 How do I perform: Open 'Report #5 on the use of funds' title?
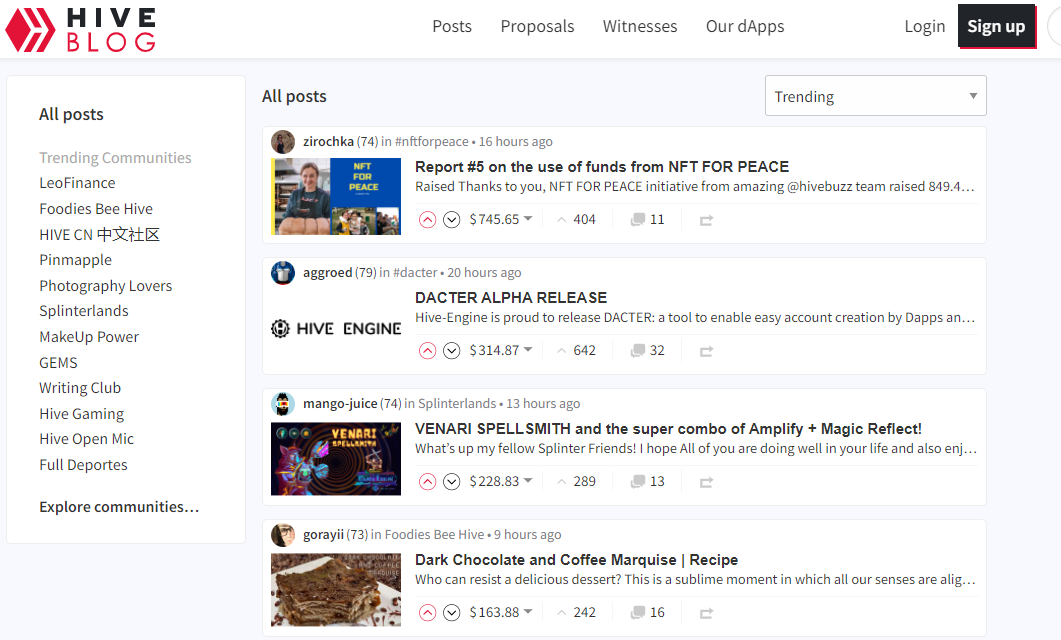click(x=602, y=167)
